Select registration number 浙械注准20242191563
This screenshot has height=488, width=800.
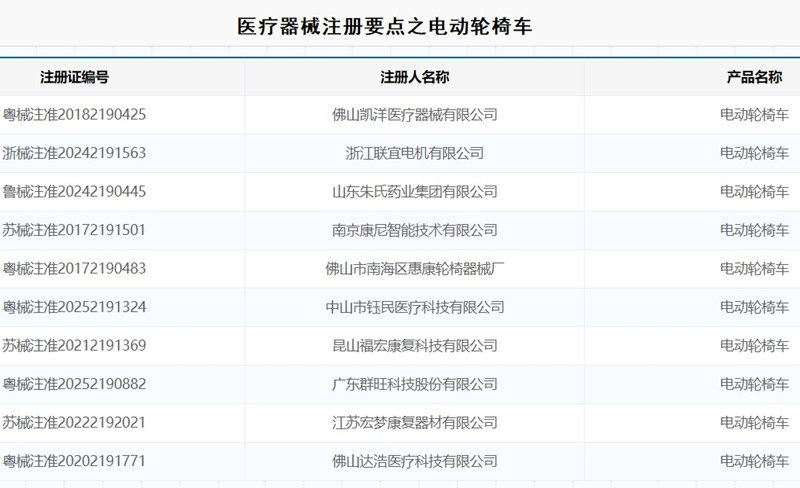coord(74,153)
